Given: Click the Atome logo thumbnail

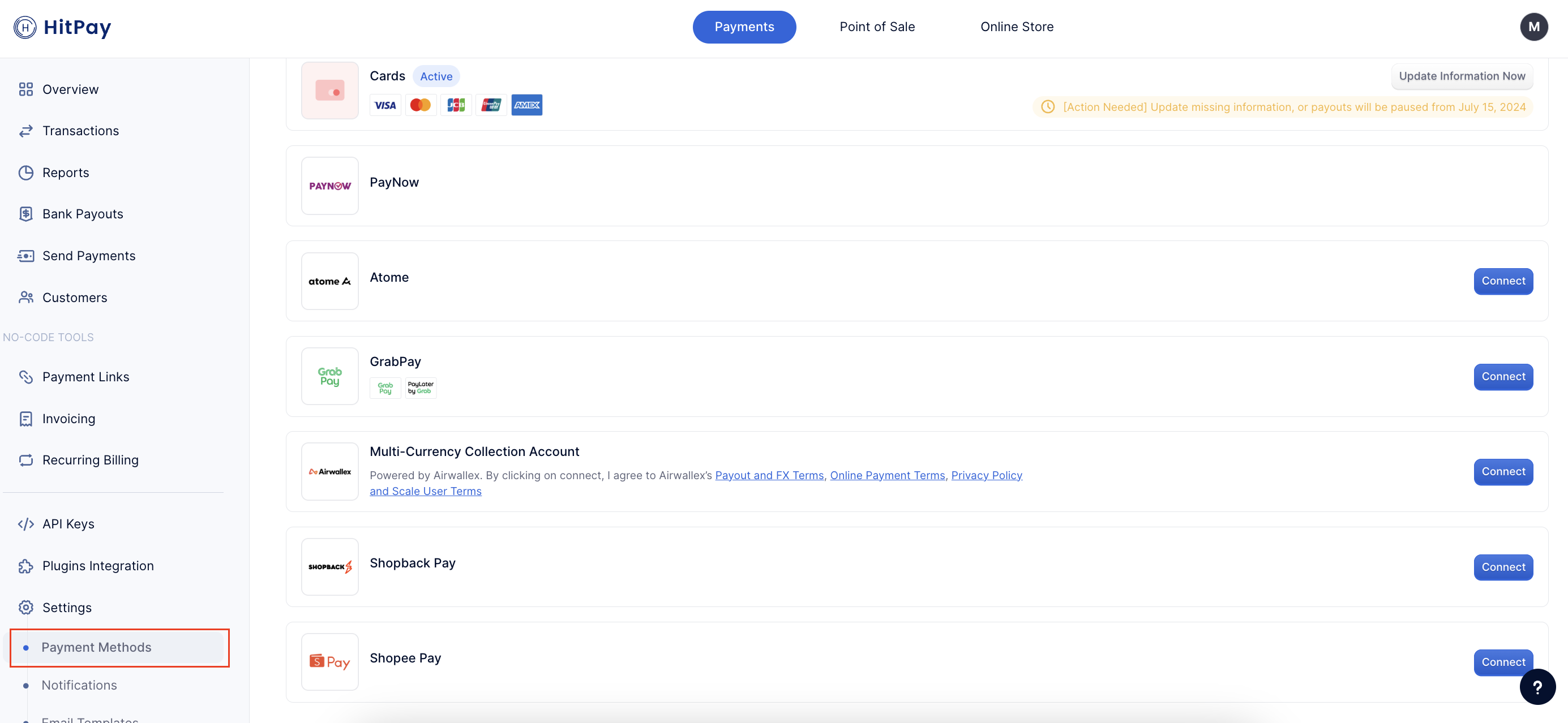Looking at the screenshot, I should coord(330,281).
